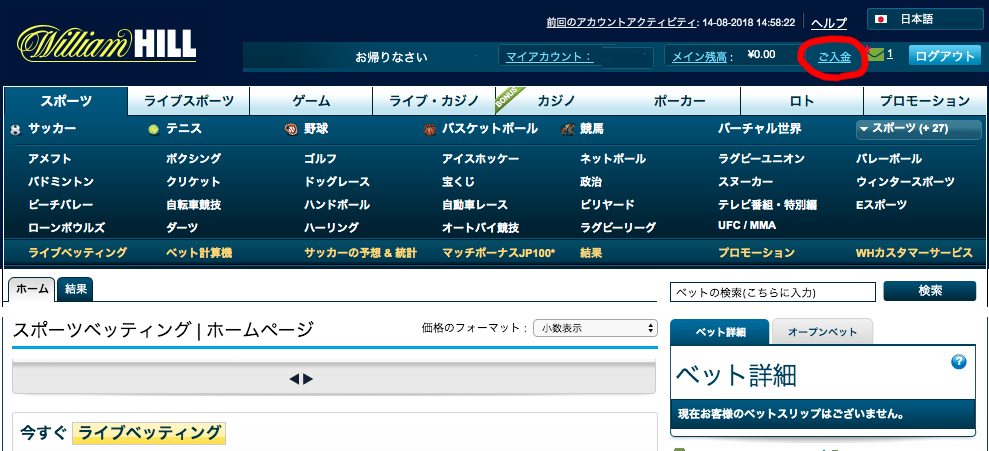The width and height of the screenshot is (989, 451).
Task: Click the left arrow on banner carousel
Action: [x=295, y=379]
